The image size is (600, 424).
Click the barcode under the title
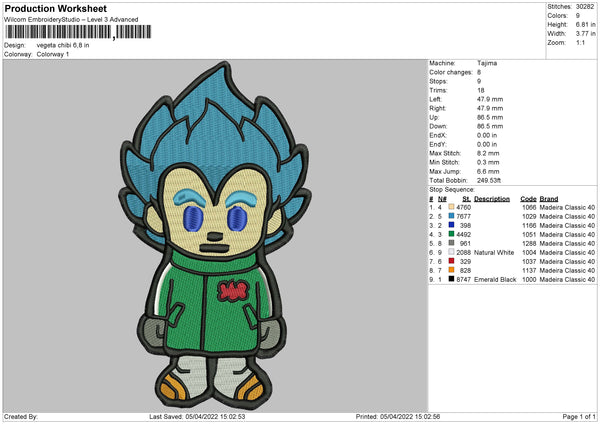coord(78,32)
